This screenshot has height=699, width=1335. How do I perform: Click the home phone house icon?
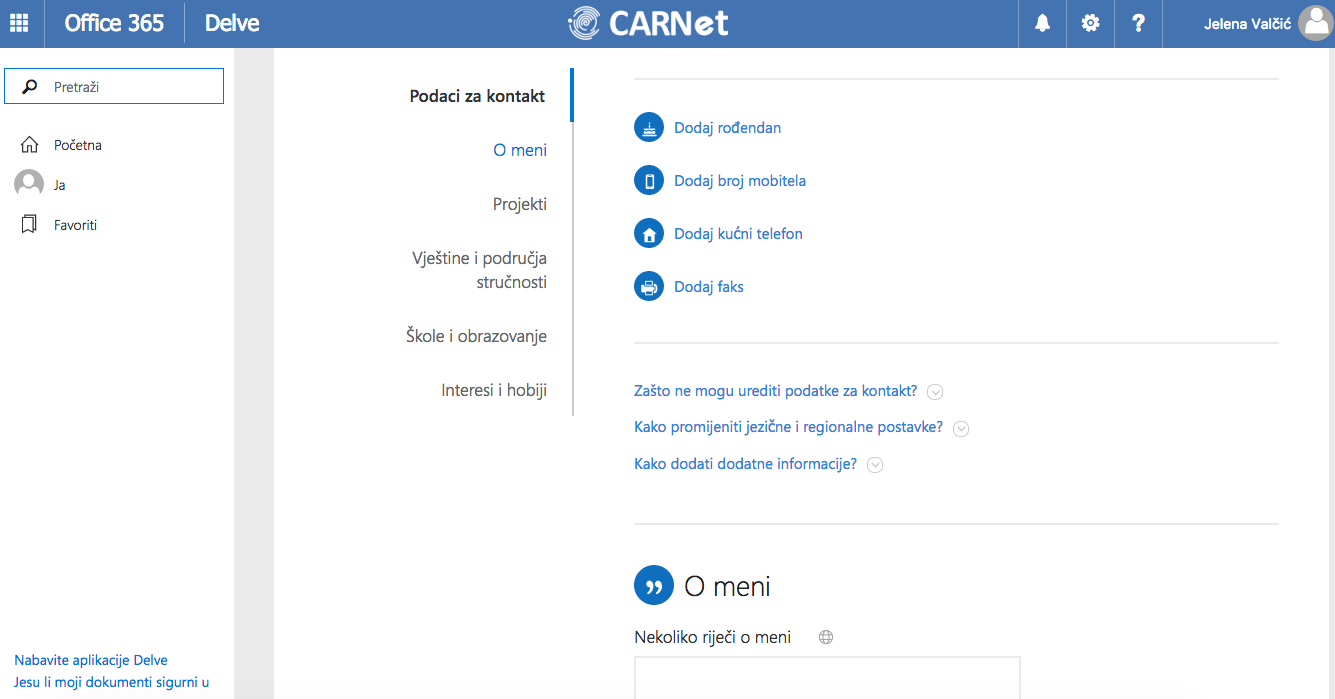tap(649, 234)
